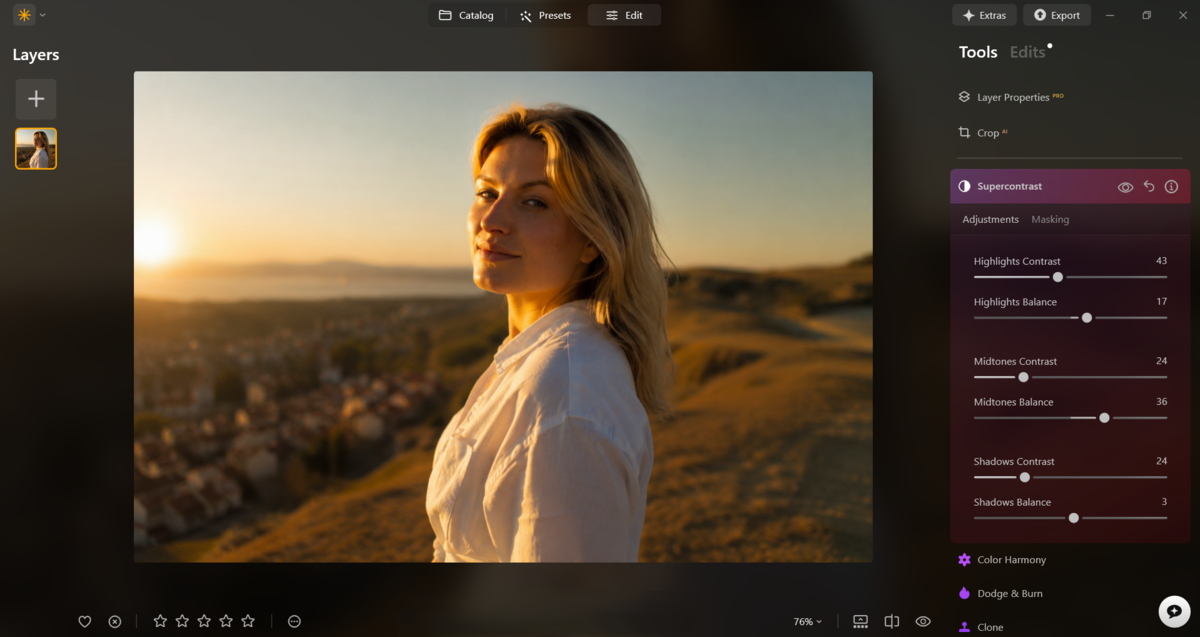The height and width of the screenshot is (637, 1200).
Task: Rate the photo five stars
Action: (248, 621)
